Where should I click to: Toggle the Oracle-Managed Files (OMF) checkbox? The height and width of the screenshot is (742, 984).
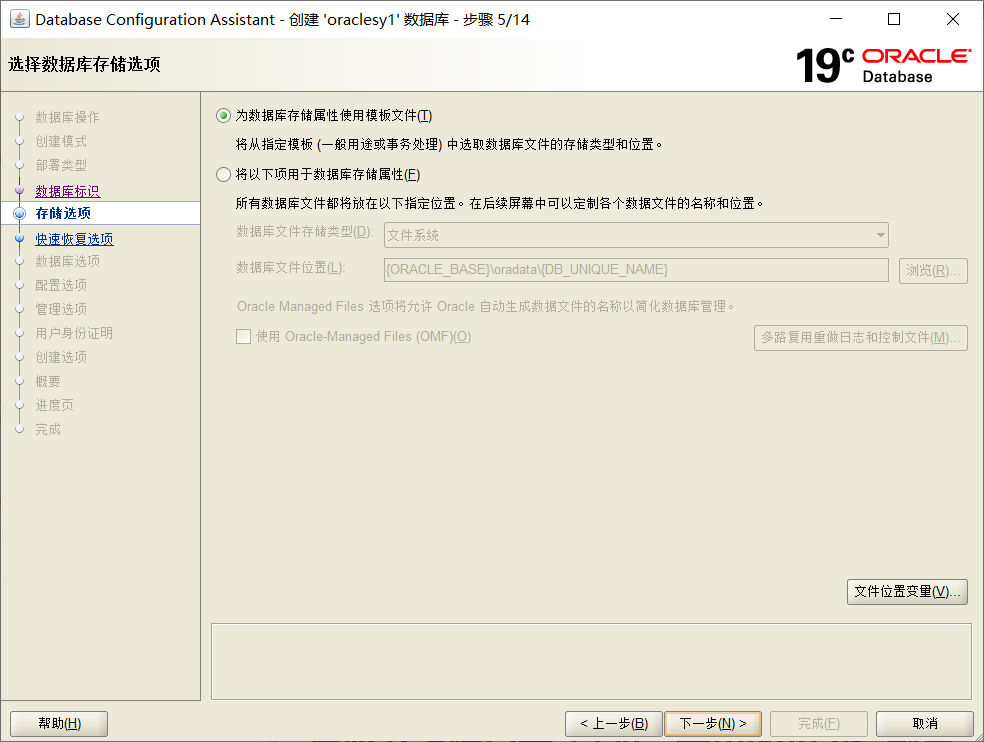point(243,336)
